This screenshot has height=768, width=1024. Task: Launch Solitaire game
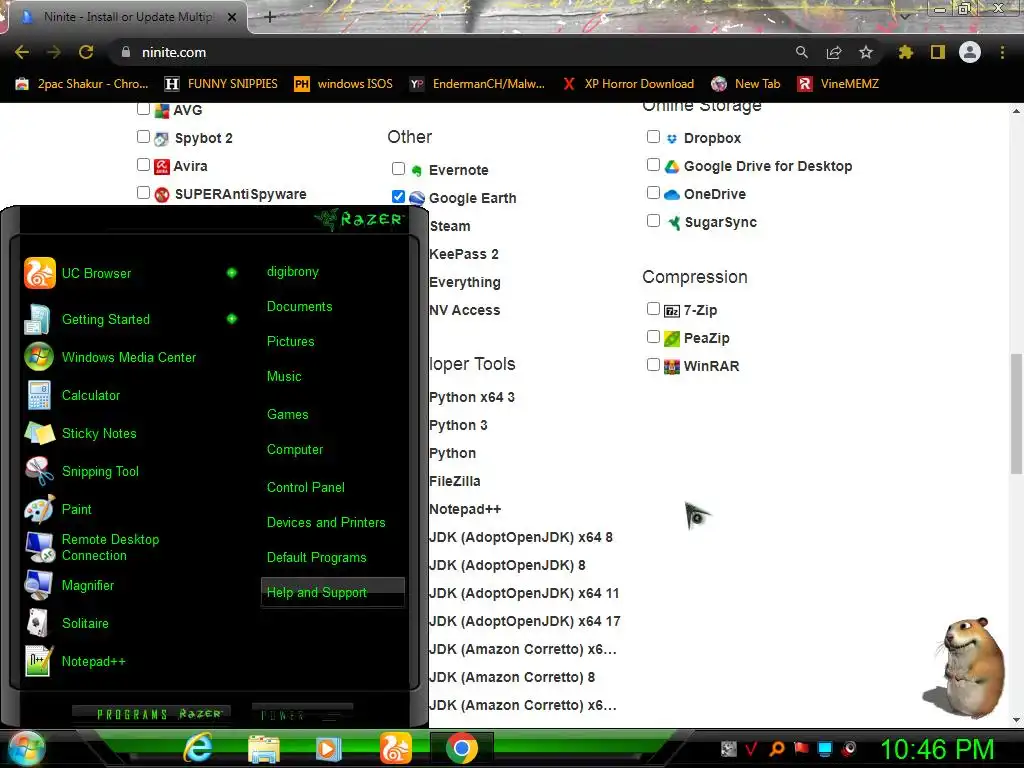tap(67, 623)
